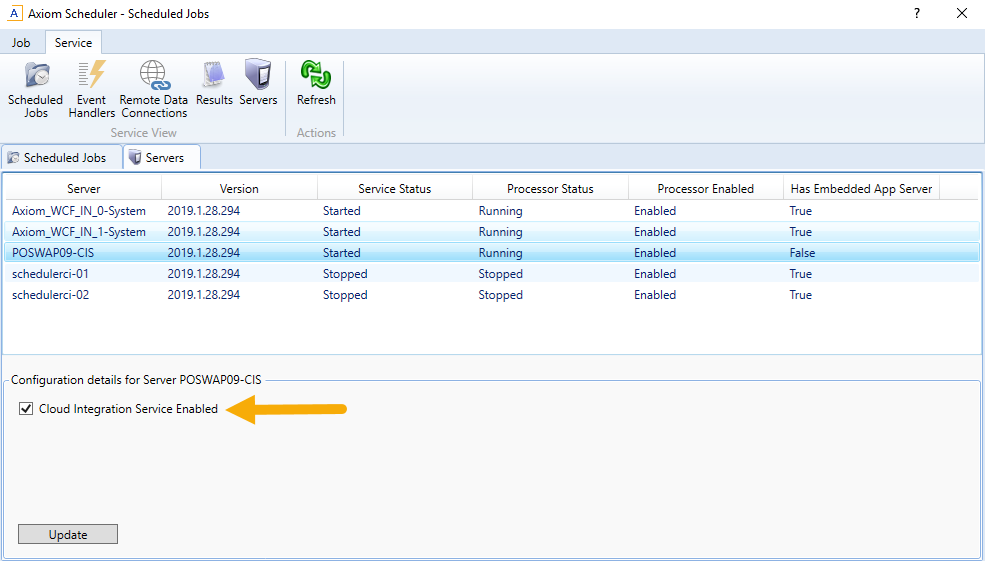Sort by Processor Status column header
Viewport: 985px width, 561px height.
[550, 188]
